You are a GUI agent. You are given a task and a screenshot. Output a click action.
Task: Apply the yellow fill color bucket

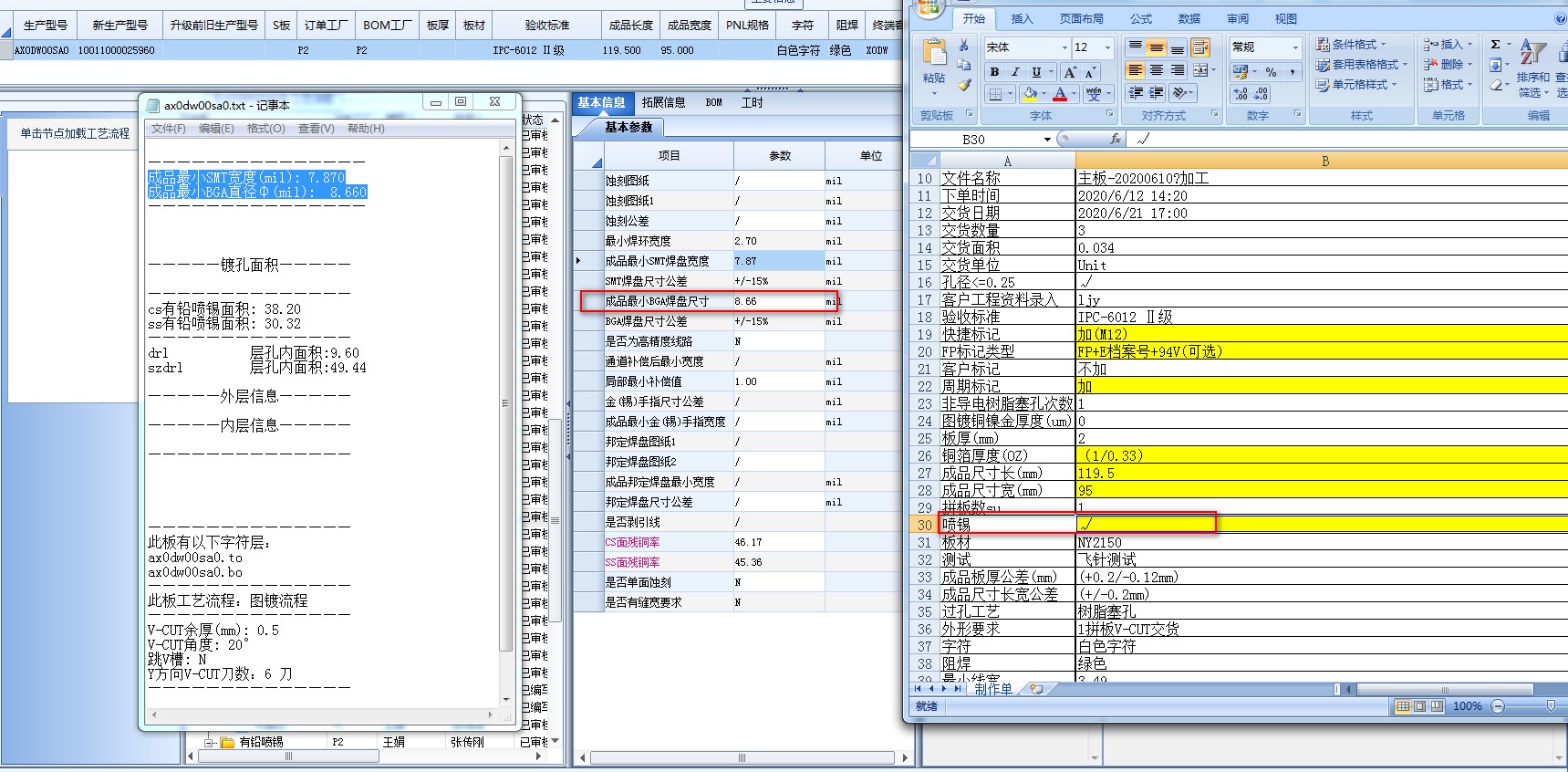[x=1030, y=93]
